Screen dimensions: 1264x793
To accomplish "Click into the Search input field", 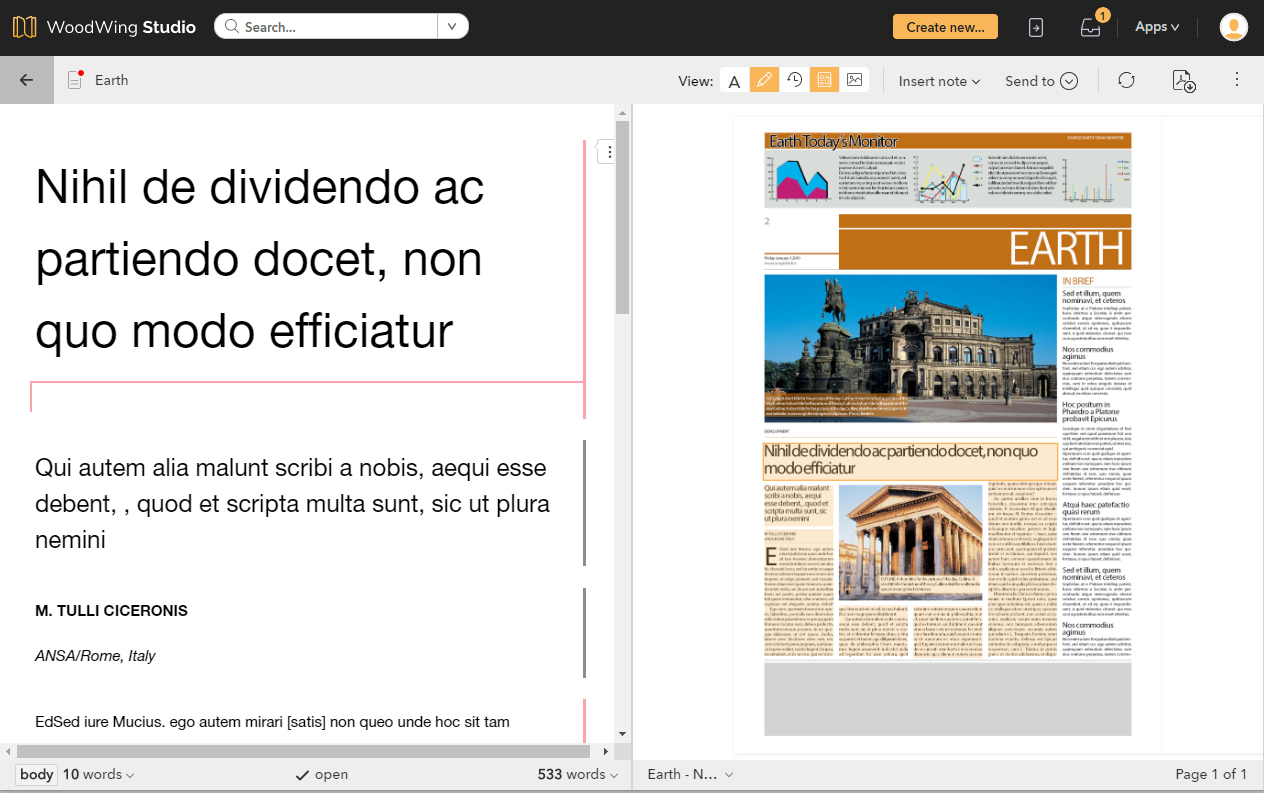I will (x=335, y=27).
